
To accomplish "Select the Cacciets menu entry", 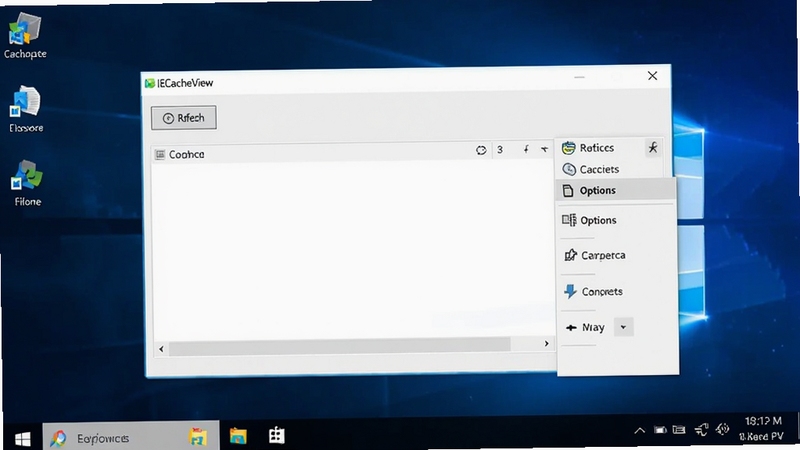I will [599, 169].
